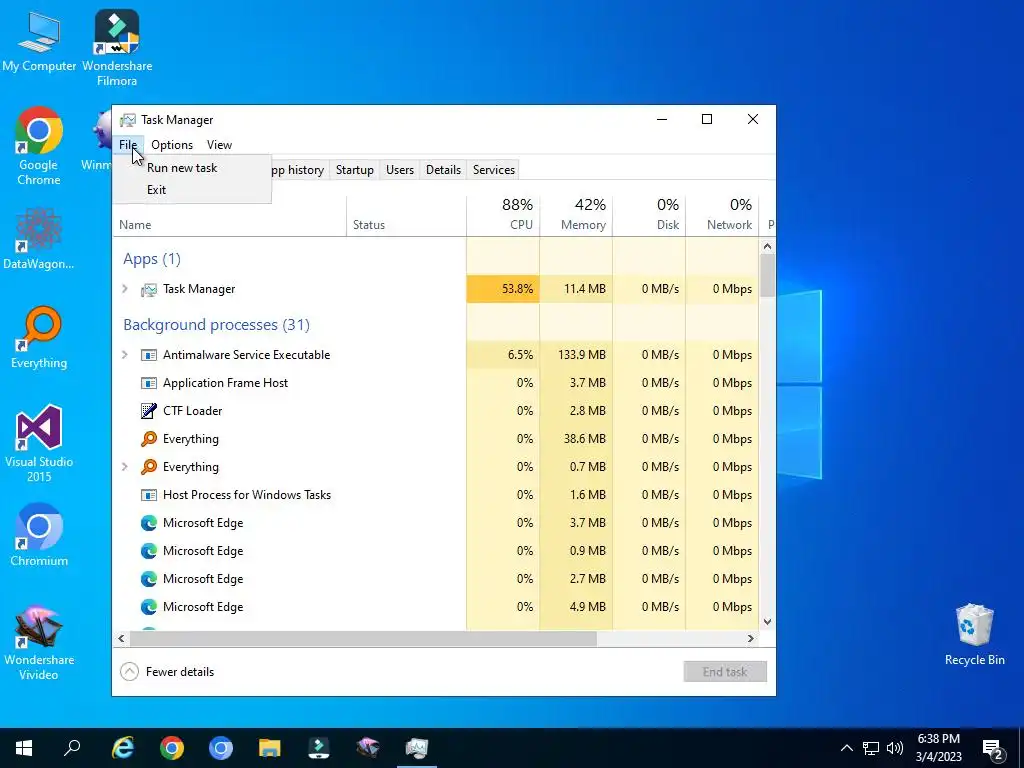
Task: Choose Exit from the File menu
Action: pyautogui.click(x=191, y=190)
